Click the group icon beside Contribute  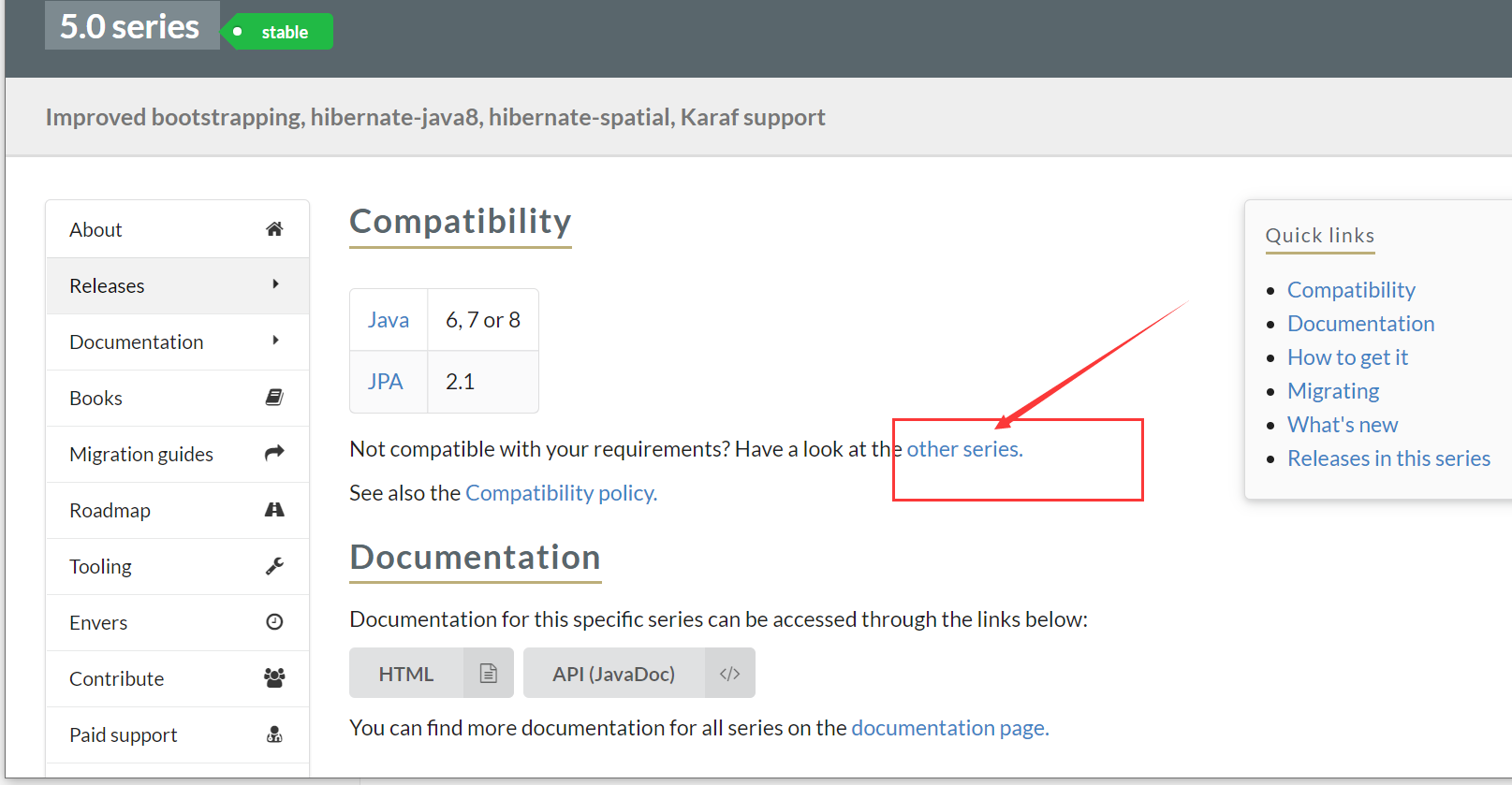point(274,678)
